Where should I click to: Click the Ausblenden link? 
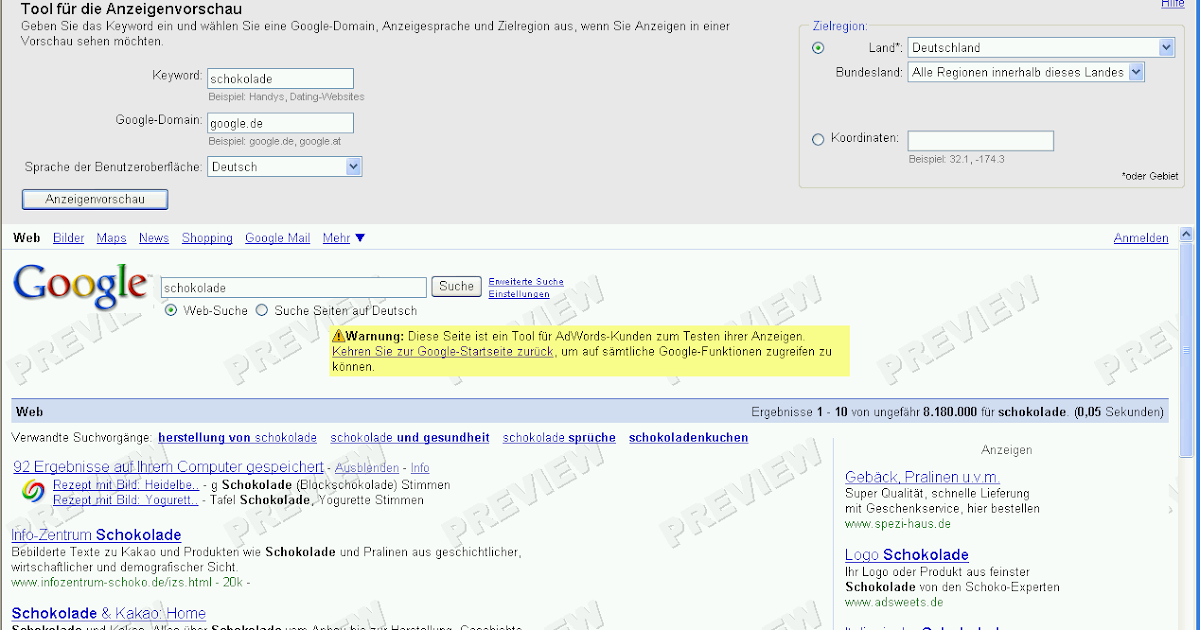(367, 468)
